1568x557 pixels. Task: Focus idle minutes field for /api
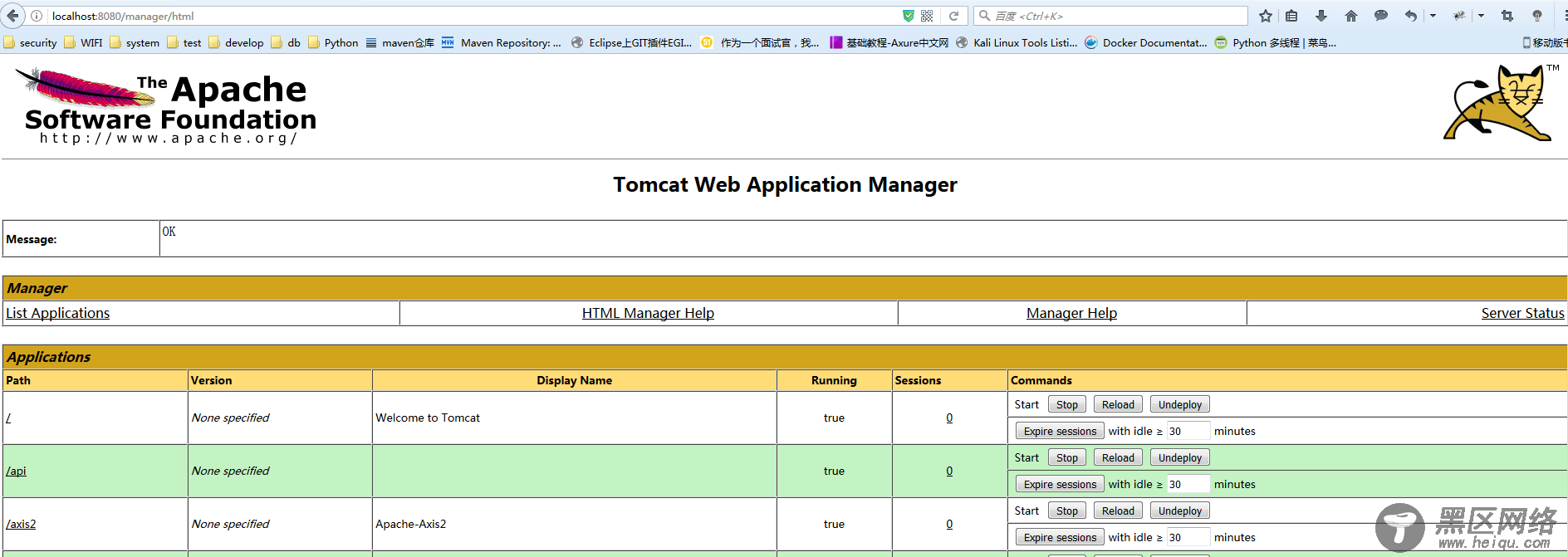pos(1188,484)
